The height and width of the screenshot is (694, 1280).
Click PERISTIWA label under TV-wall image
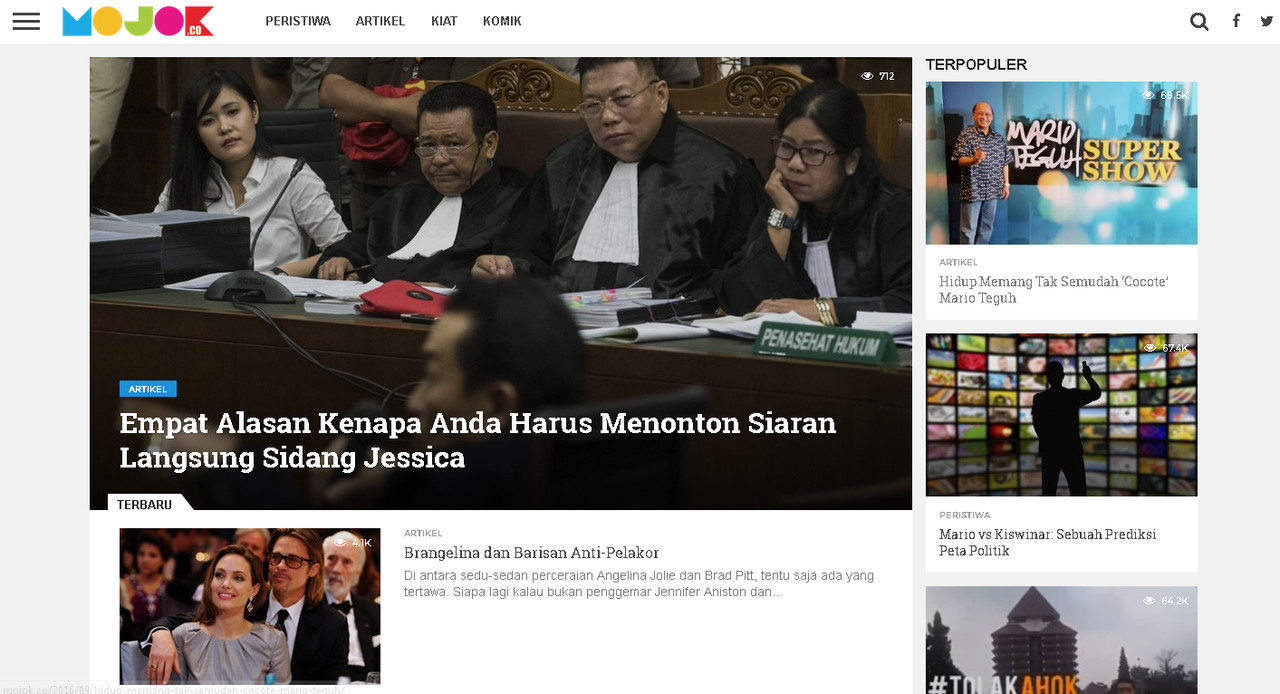[965, 515]
